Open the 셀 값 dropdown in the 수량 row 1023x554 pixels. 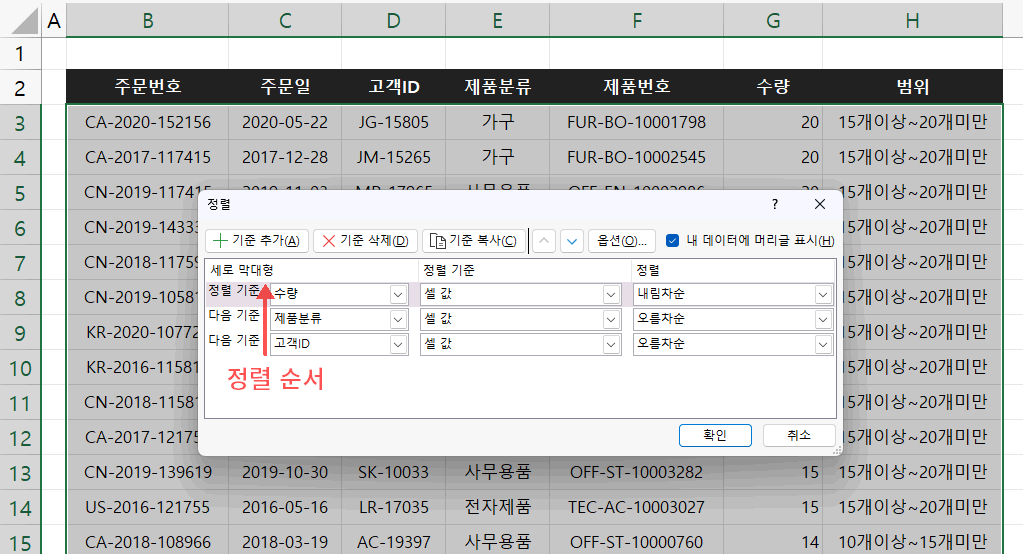coord(611,294)
